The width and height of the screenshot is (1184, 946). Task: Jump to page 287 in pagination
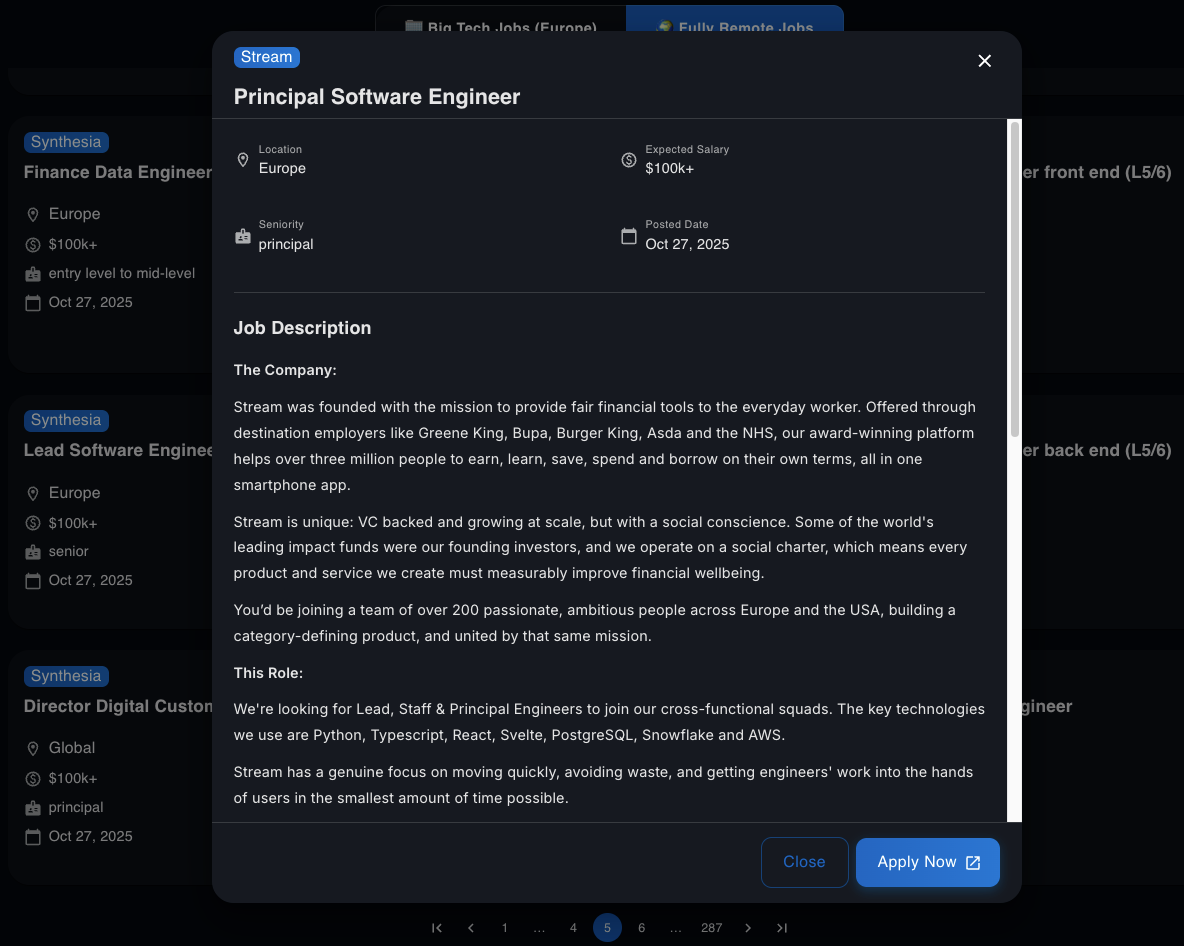tap(711, 928)
